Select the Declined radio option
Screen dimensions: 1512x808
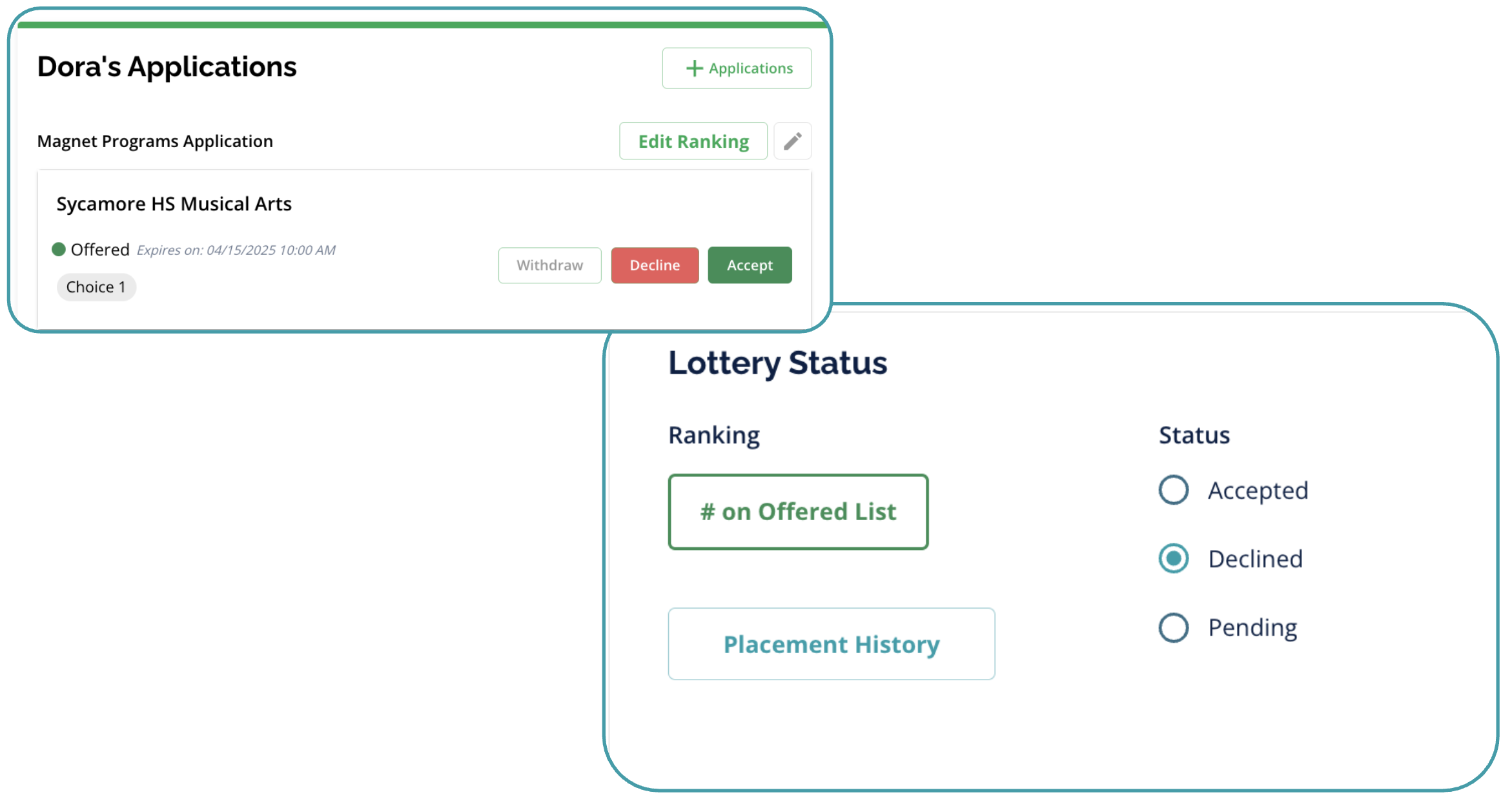coord(1173,559)
